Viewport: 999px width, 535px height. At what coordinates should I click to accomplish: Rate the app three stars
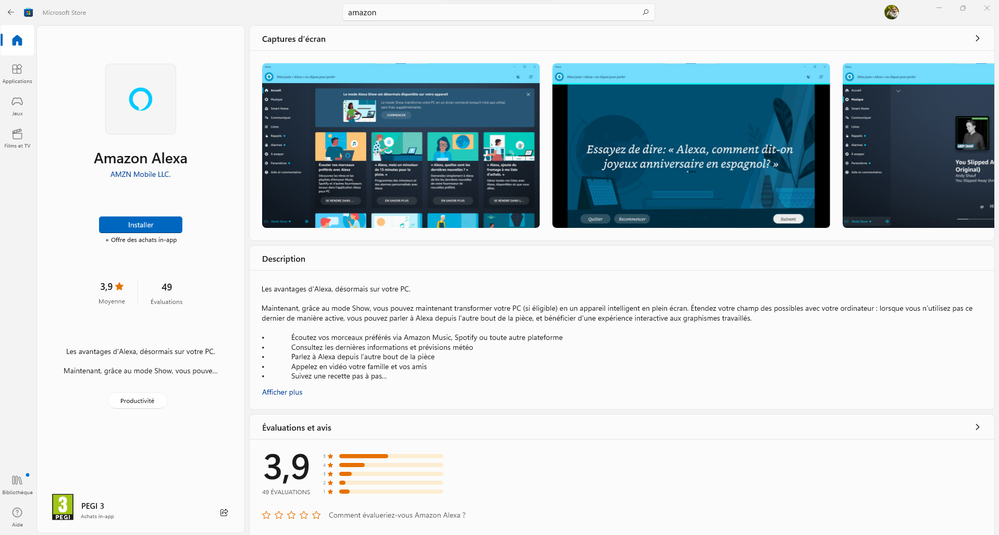(291, 515)
